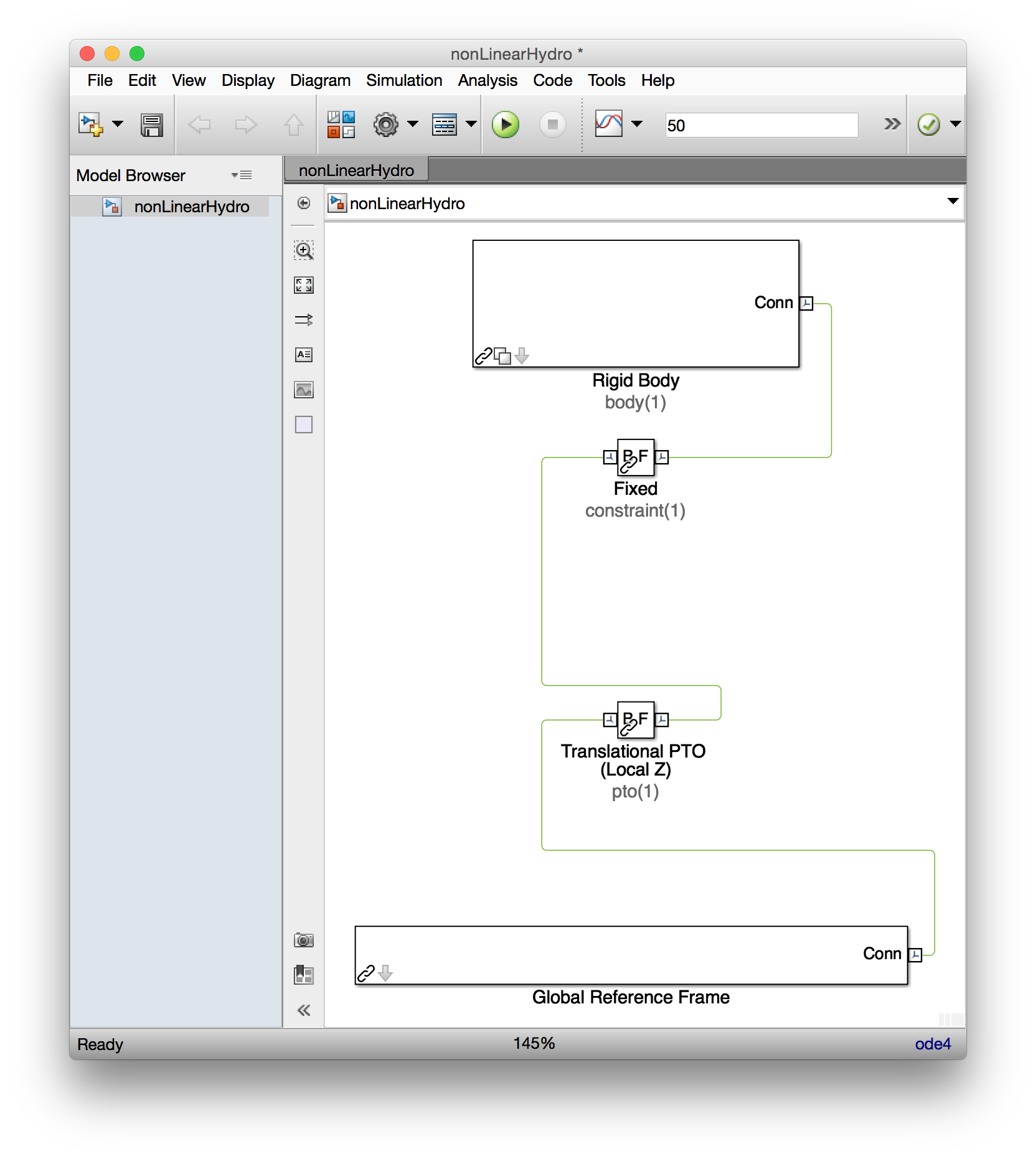The width and height of the screenshot is (1036, 1159).
Task: Toggle Sample Time Display palette icon
Action: pyautogui.click(x=304, y=320)
